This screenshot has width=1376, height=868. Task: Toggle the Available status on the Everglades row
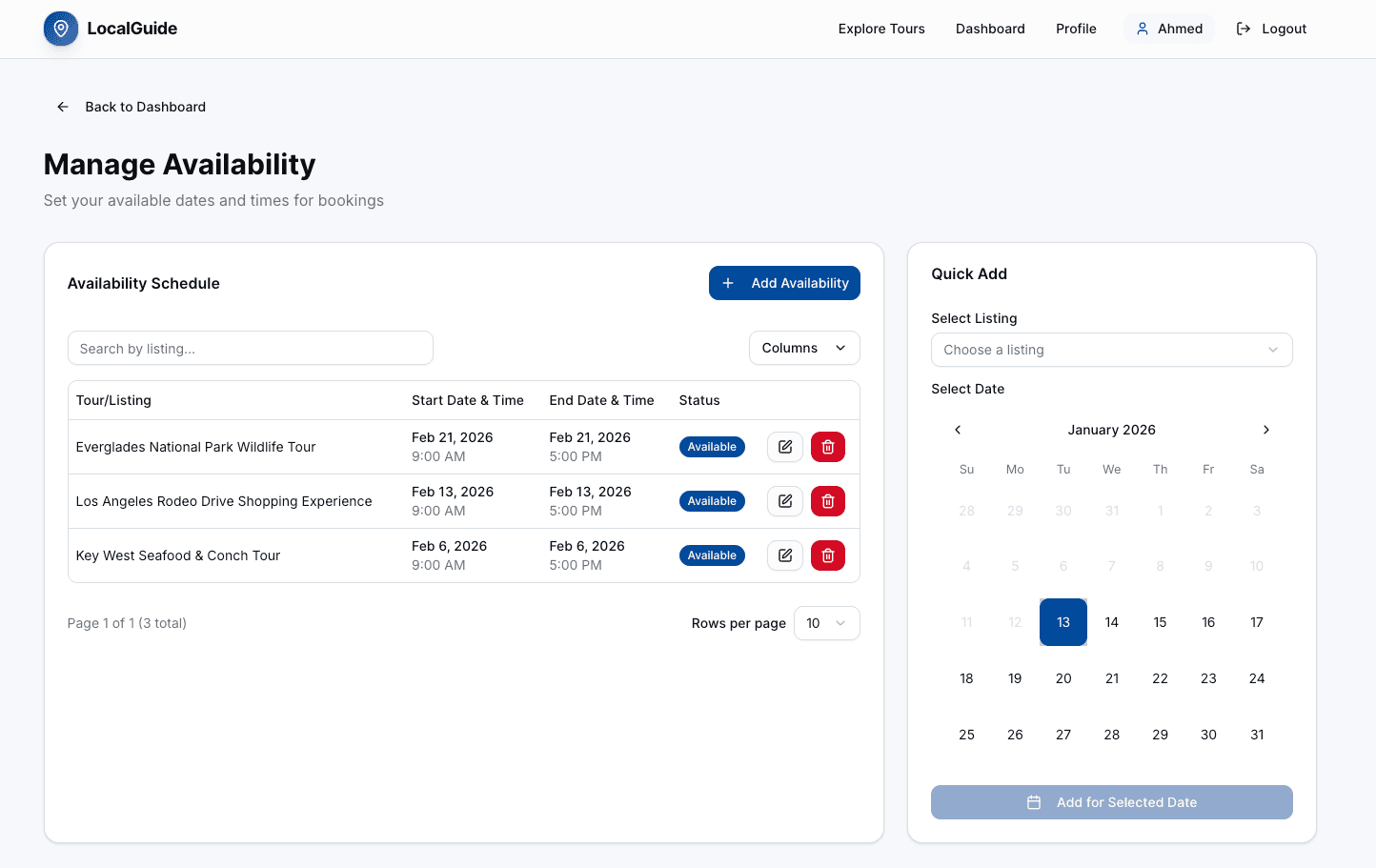coord(712,446)
